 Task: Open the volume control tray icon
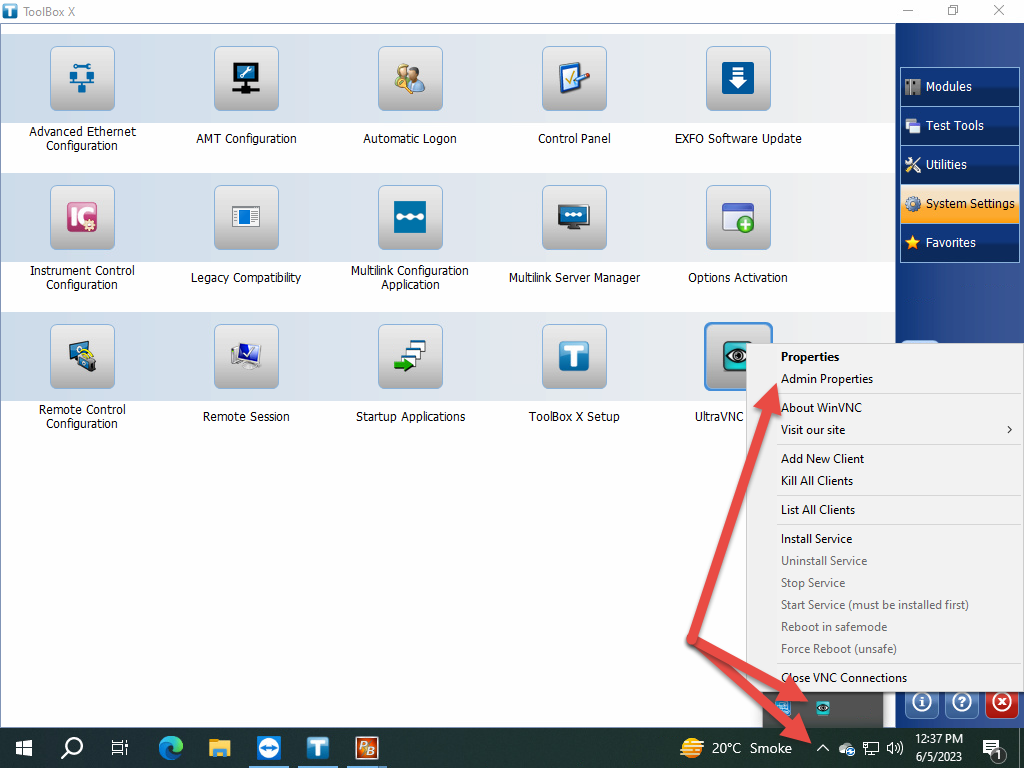point(895,748)
